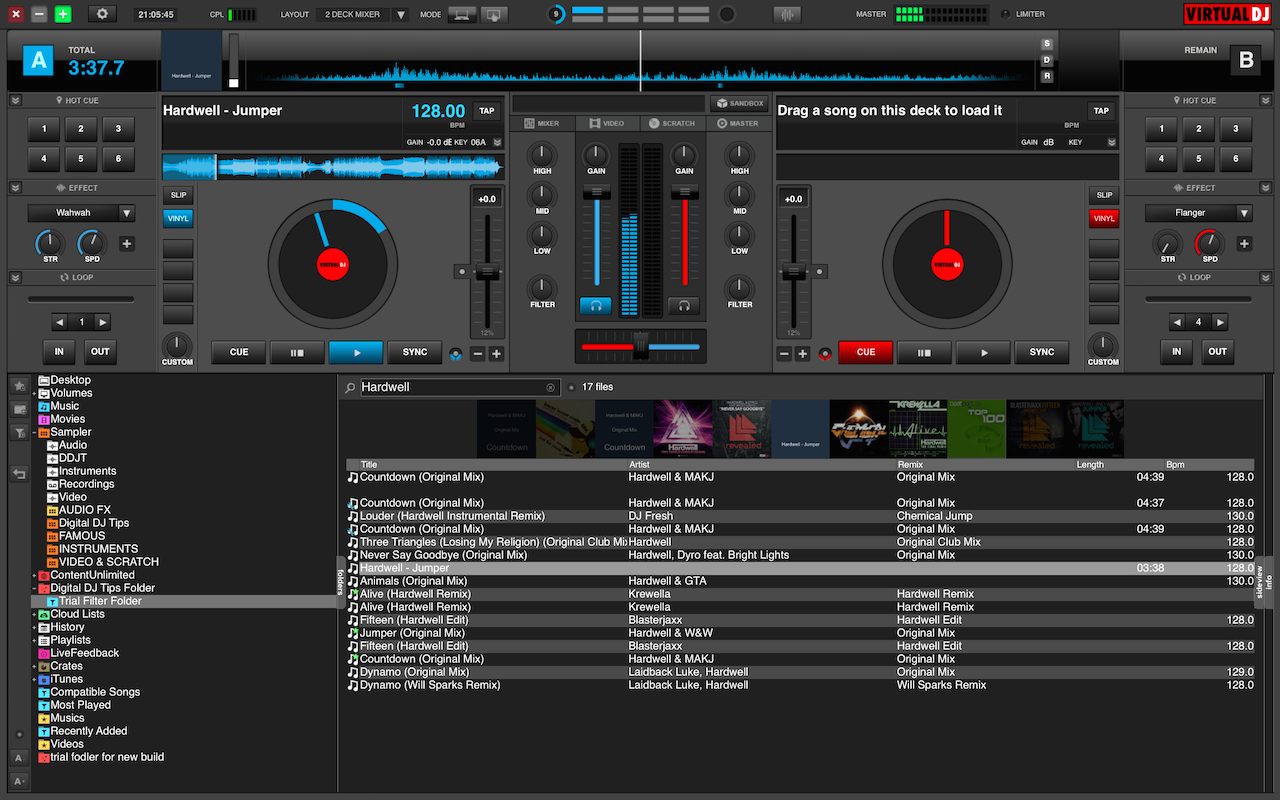Open settings with the gear icon
The width and height of the screenshot is (1280, 800).
pos(102,14)
